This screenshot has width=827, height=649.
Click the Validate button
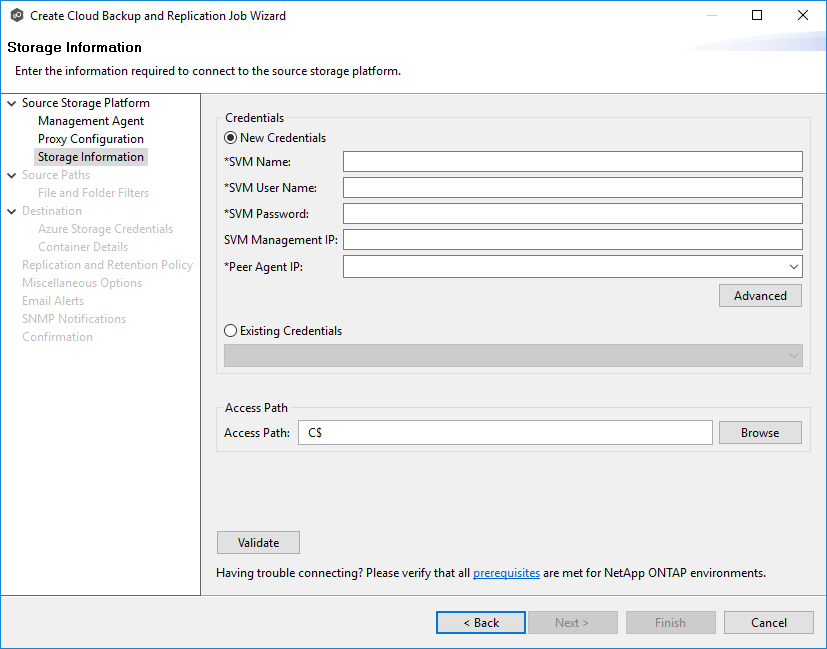[x=258, y=543]
